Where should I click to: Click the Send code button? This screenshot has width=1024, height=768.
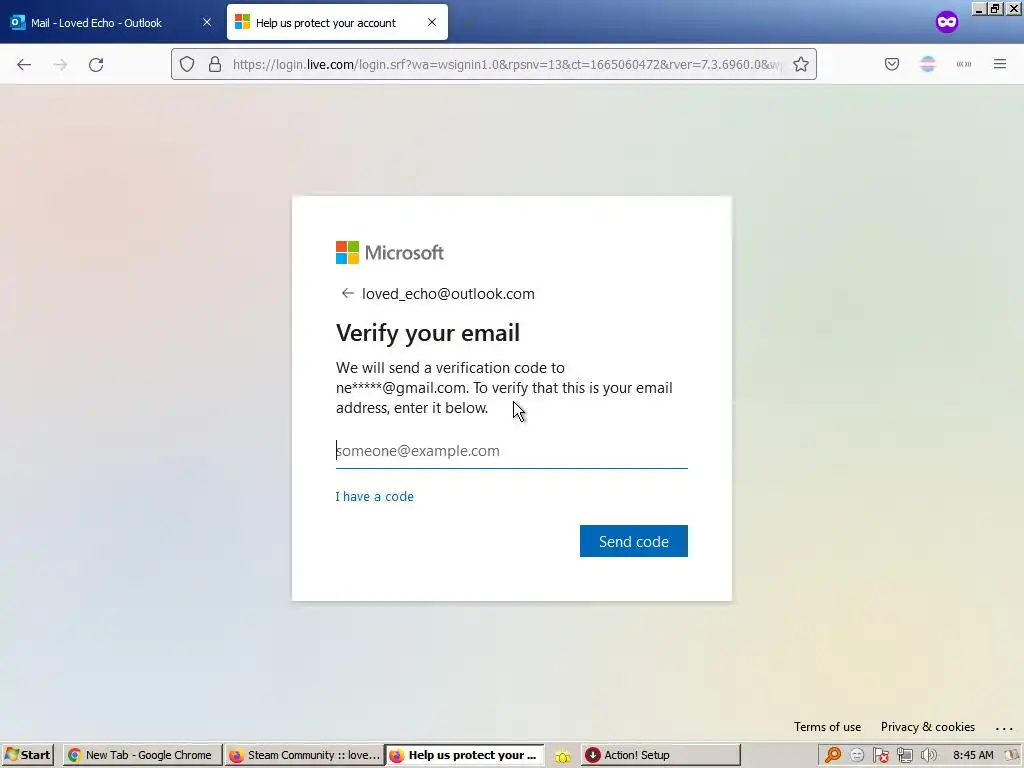(633, 541)
